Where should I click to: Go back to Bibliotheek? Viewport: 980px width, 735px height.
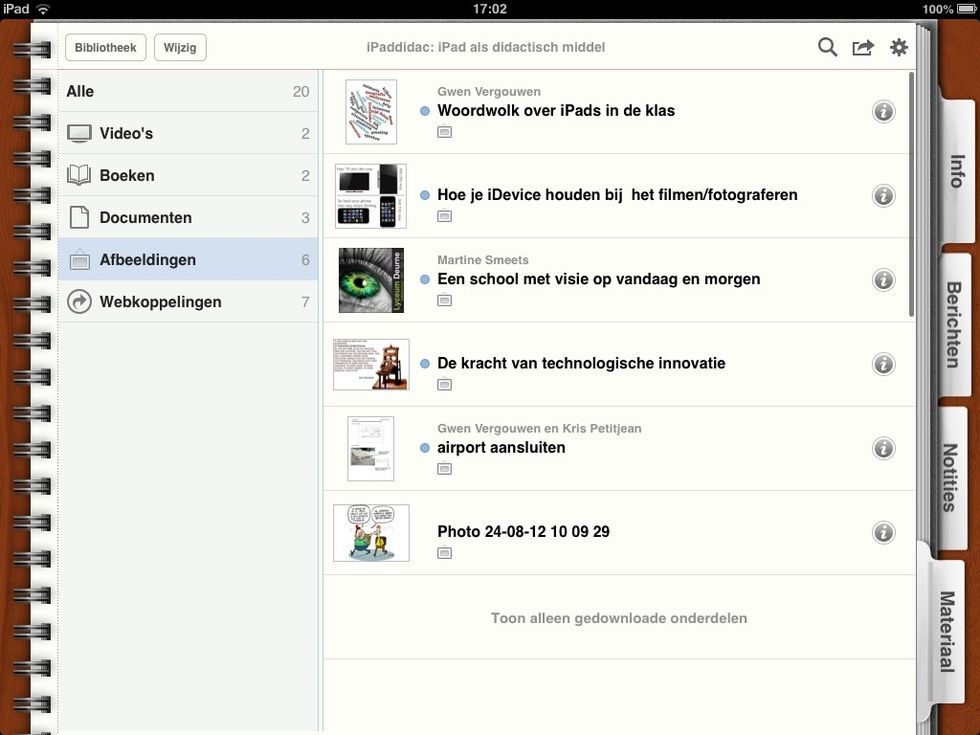[105, 47]
